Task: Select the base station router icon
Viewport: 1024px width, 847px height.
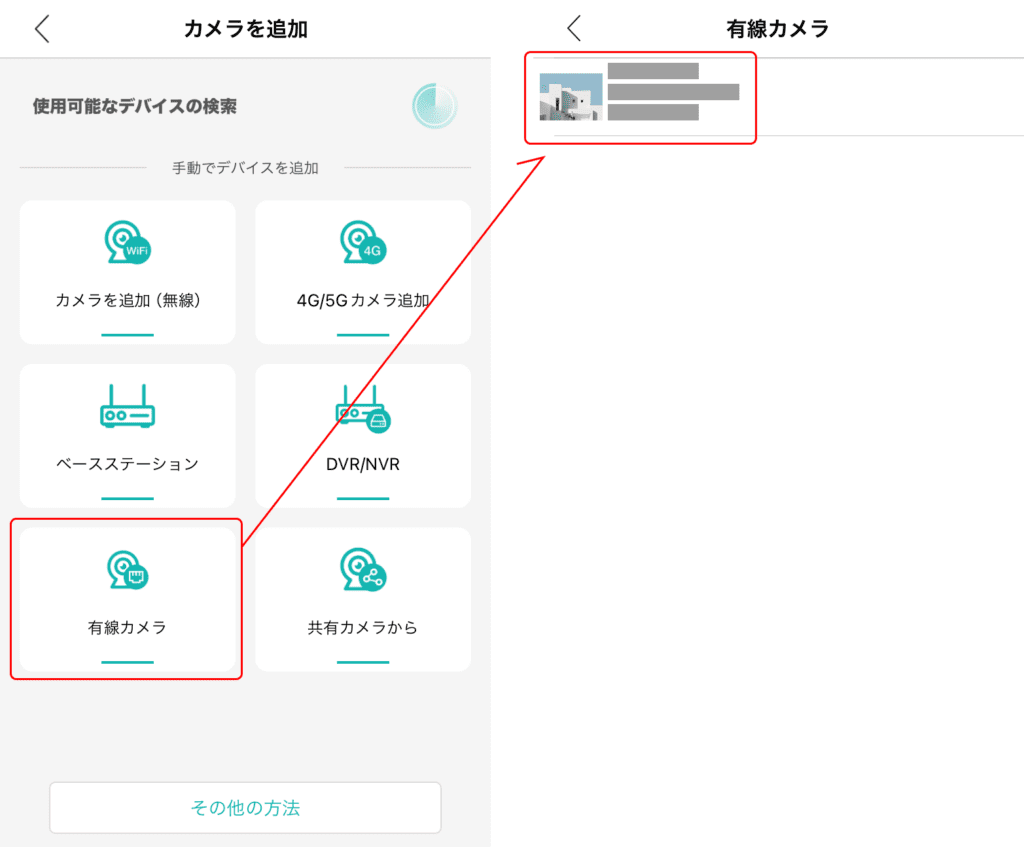Action: click(x=127, y=406)
